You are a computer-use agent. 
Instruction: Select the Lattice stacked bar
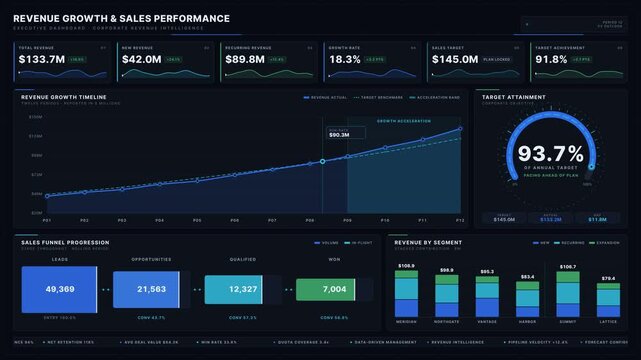(x=608, y=300)
